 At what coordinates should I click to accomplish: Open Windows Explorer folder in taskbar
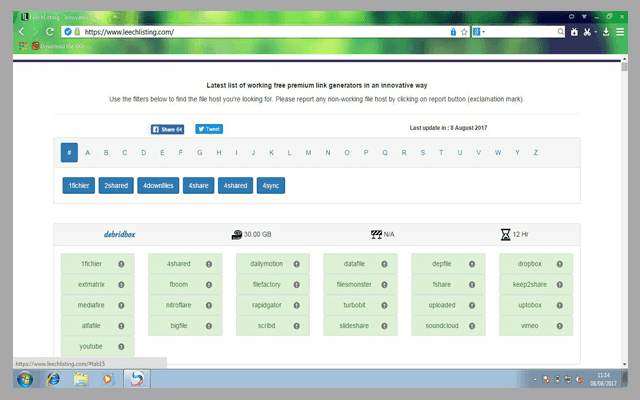(81, 379)
